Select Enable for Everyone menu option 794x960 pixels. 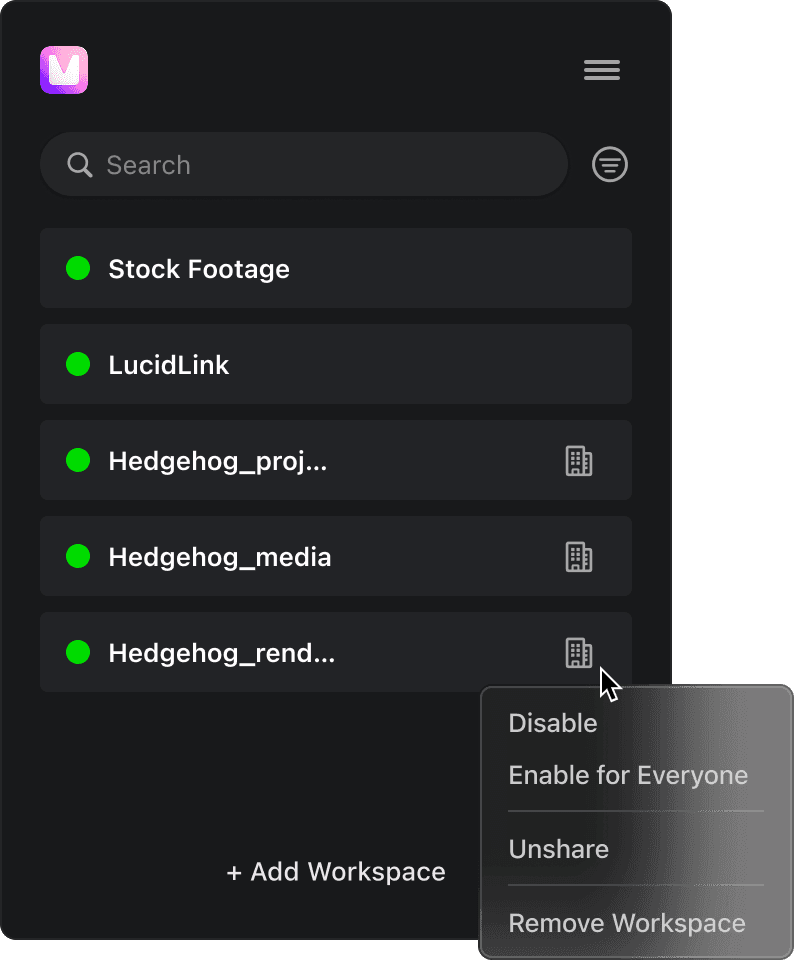[x=628, y=775]
